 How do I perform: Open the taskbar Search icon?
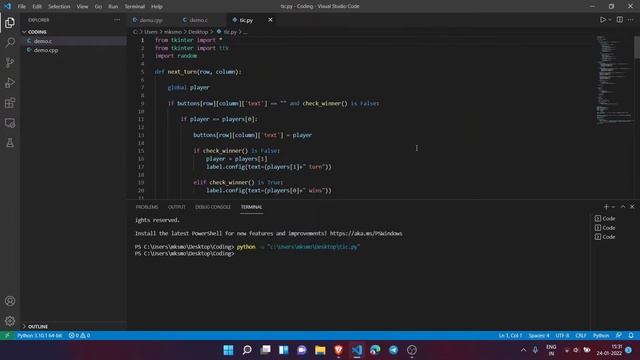tap(247, 350)
